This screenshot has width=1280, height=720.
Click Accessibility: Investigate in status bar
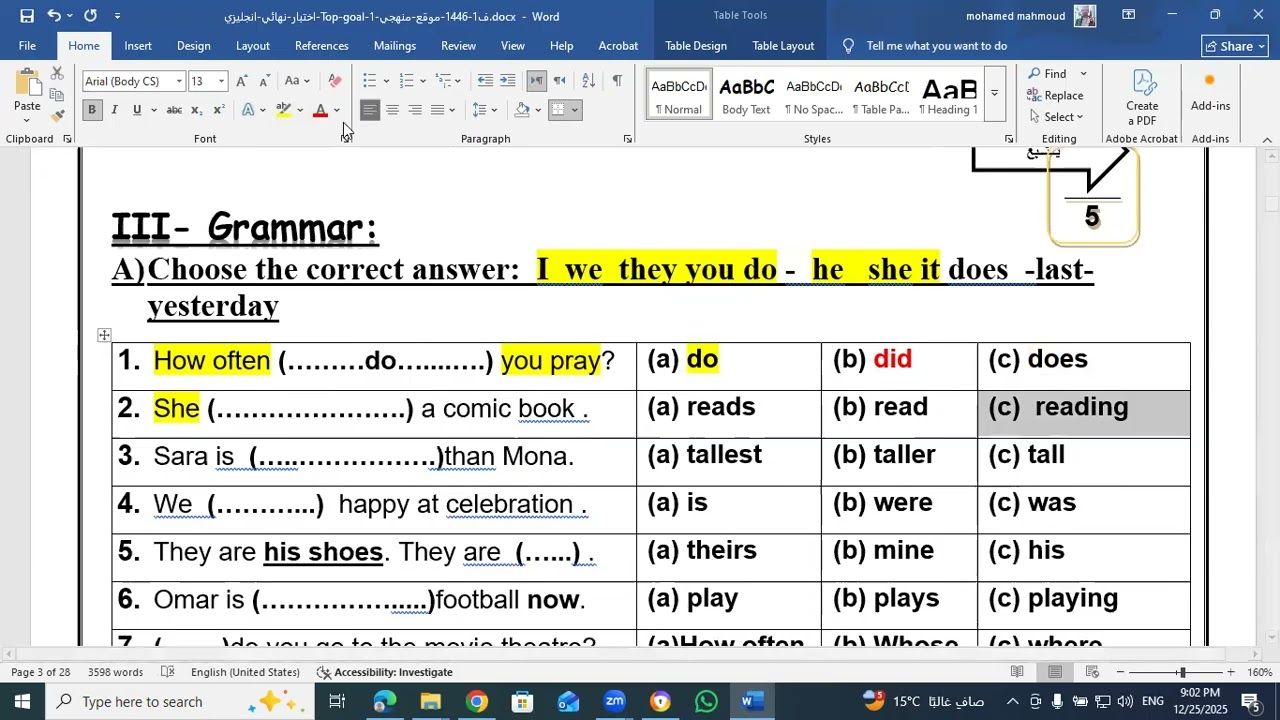click(x=385, y=672)
